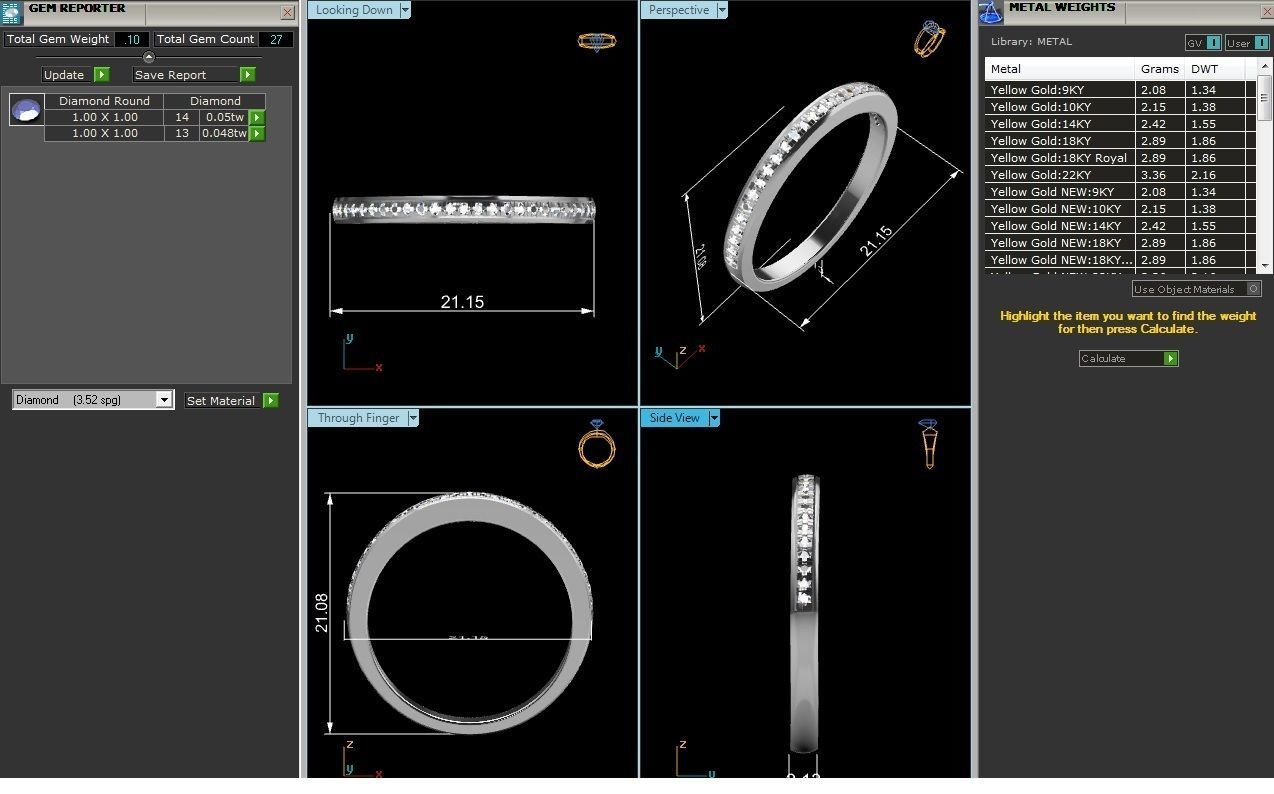Click the Perspective viewport ring icon
Viewport: 1274px width, 794px height.
pyautogui.click(x=929, y=39)
